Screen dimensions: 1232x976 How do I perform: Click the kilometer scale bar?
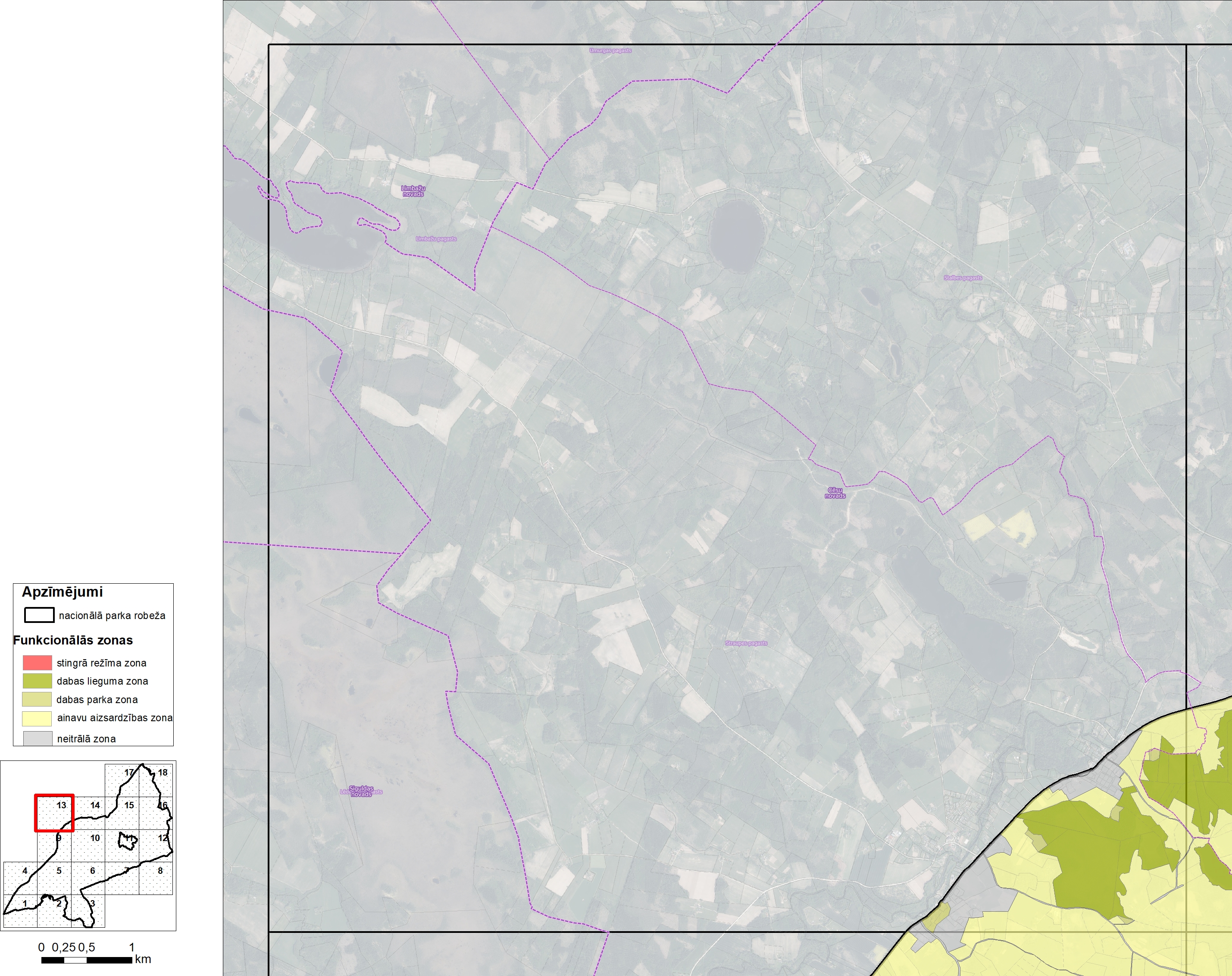87,960
